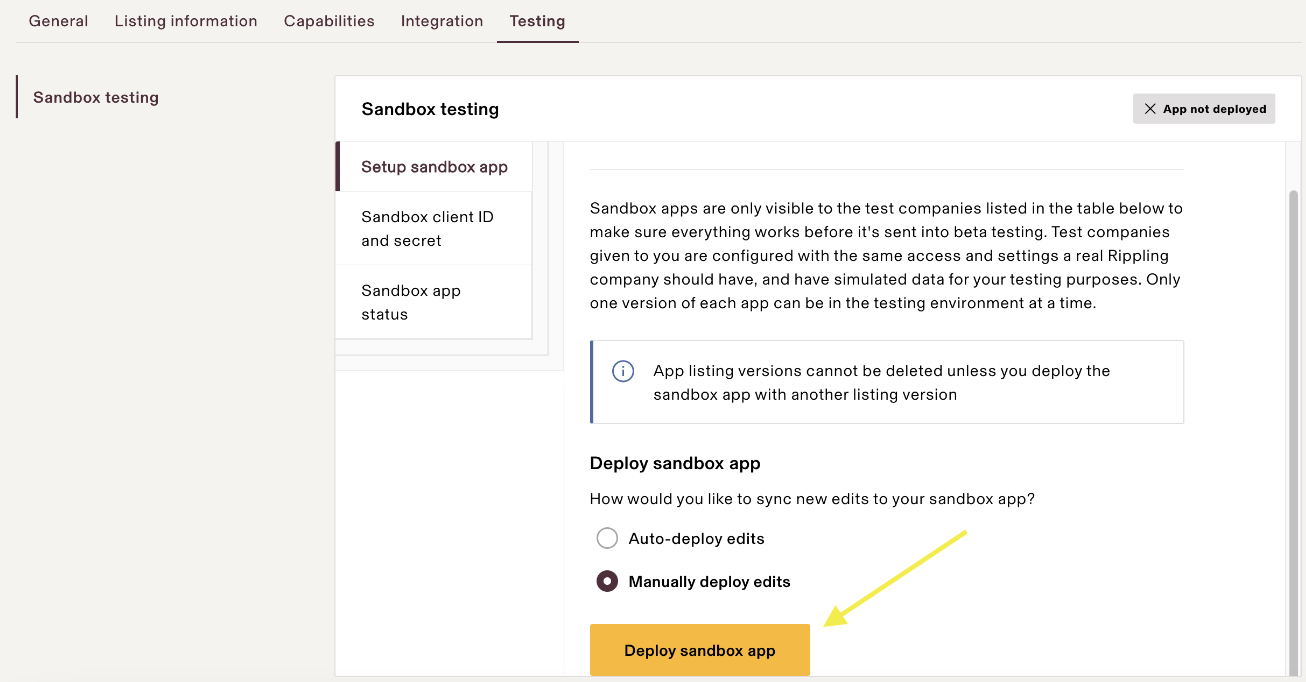Select Setup sandbox app section
The image size is (1306, 682).
(434, 167)
